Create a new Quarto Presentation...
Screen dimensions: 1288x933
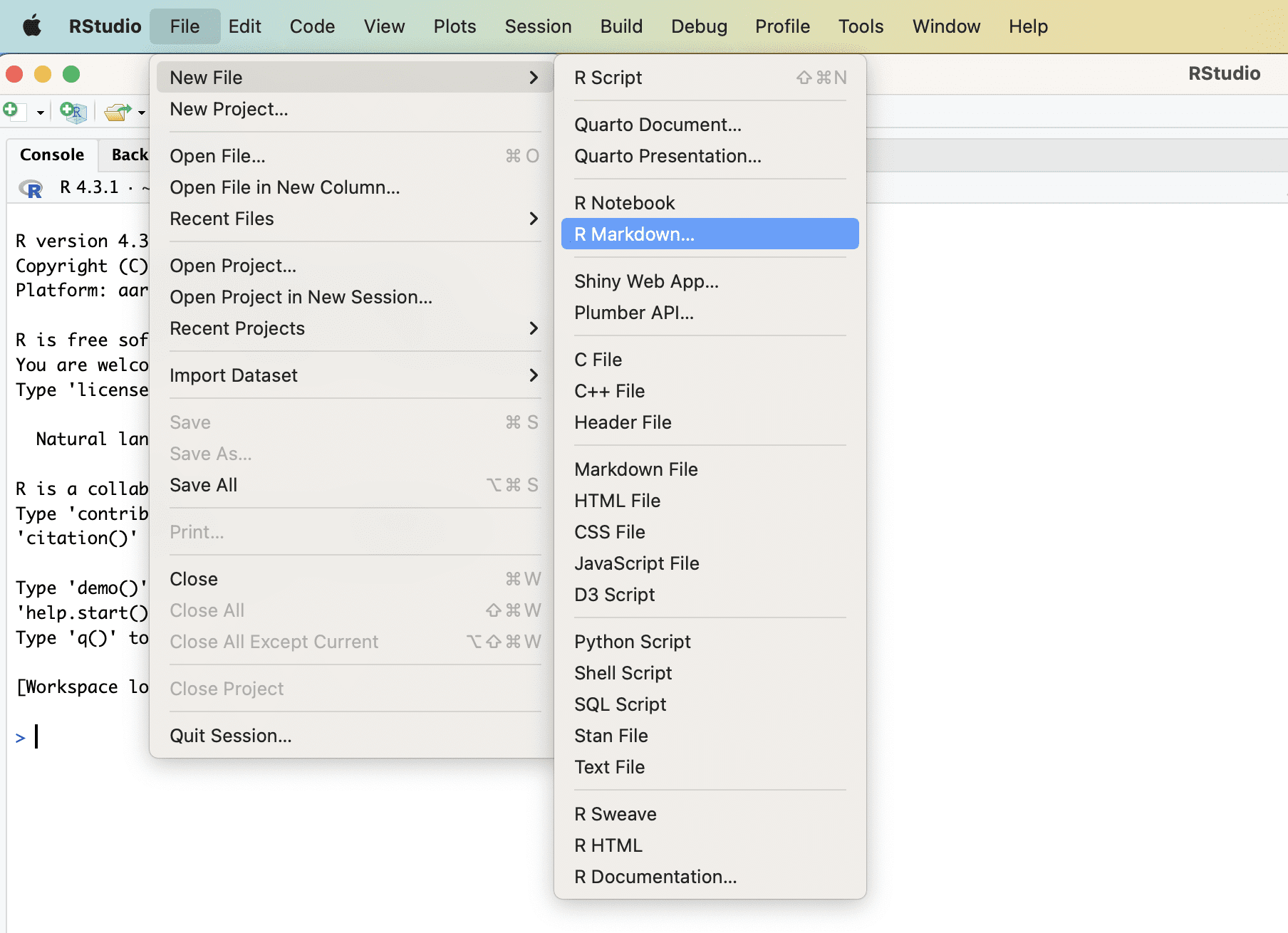pyautogui.click(x=710, y=156)
